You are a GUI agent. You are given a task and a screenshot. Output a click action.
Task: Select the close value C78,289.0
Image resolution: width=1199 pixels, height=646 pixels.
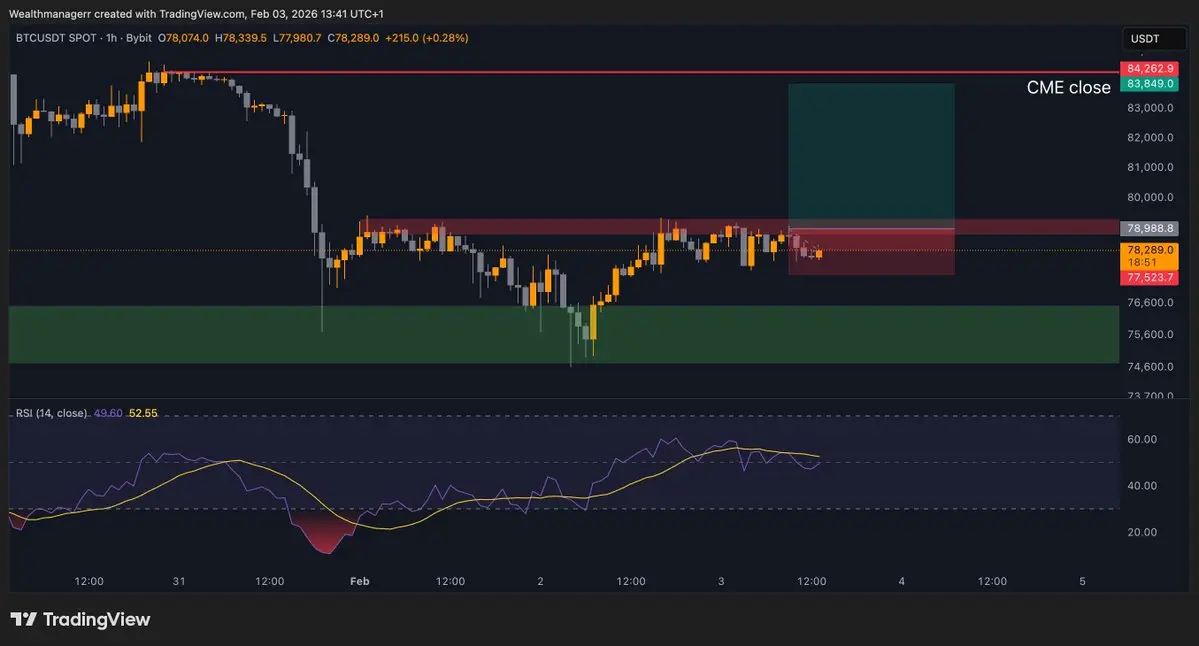point(353,37)
